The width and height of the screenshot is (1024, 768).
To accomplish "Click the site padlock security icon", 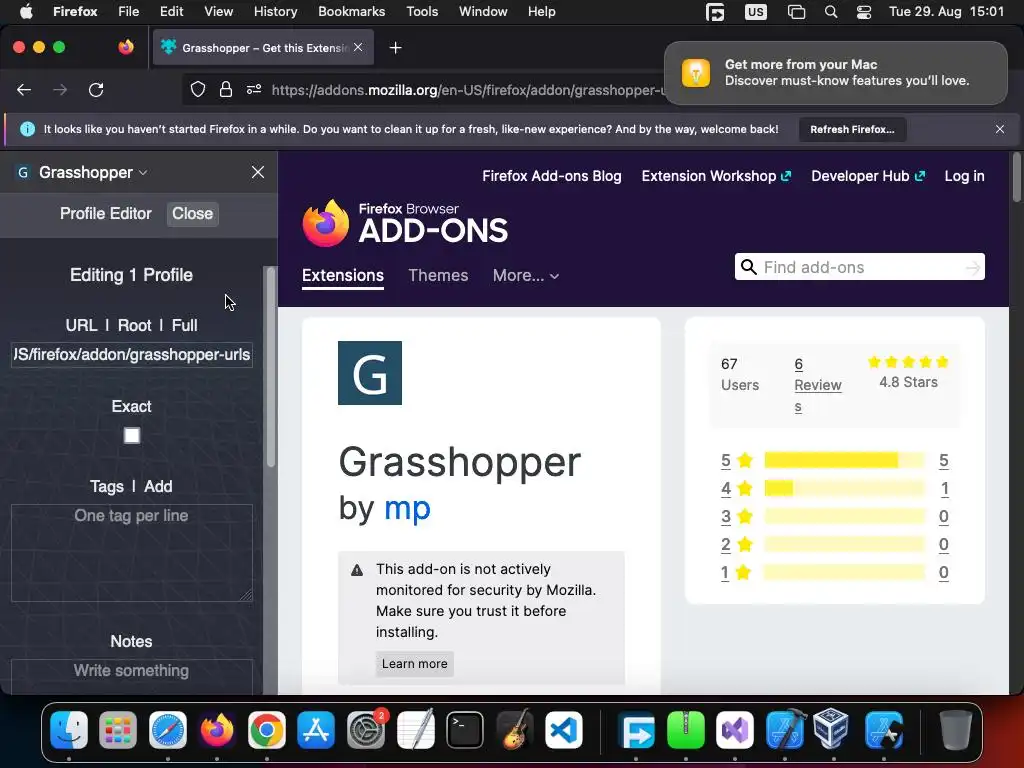I will (x=226, y=89).
